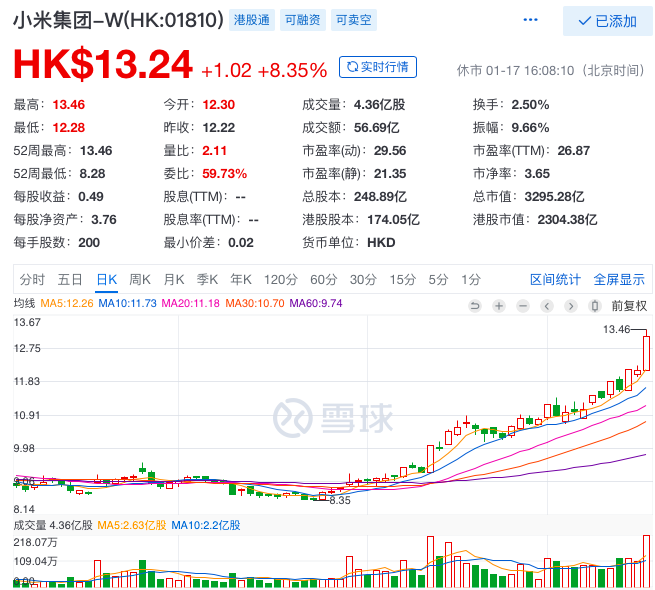The height and width of the screenshot is (590, 655).
Task: Switch to the 分时 chart tab
Action: (32, 279)
